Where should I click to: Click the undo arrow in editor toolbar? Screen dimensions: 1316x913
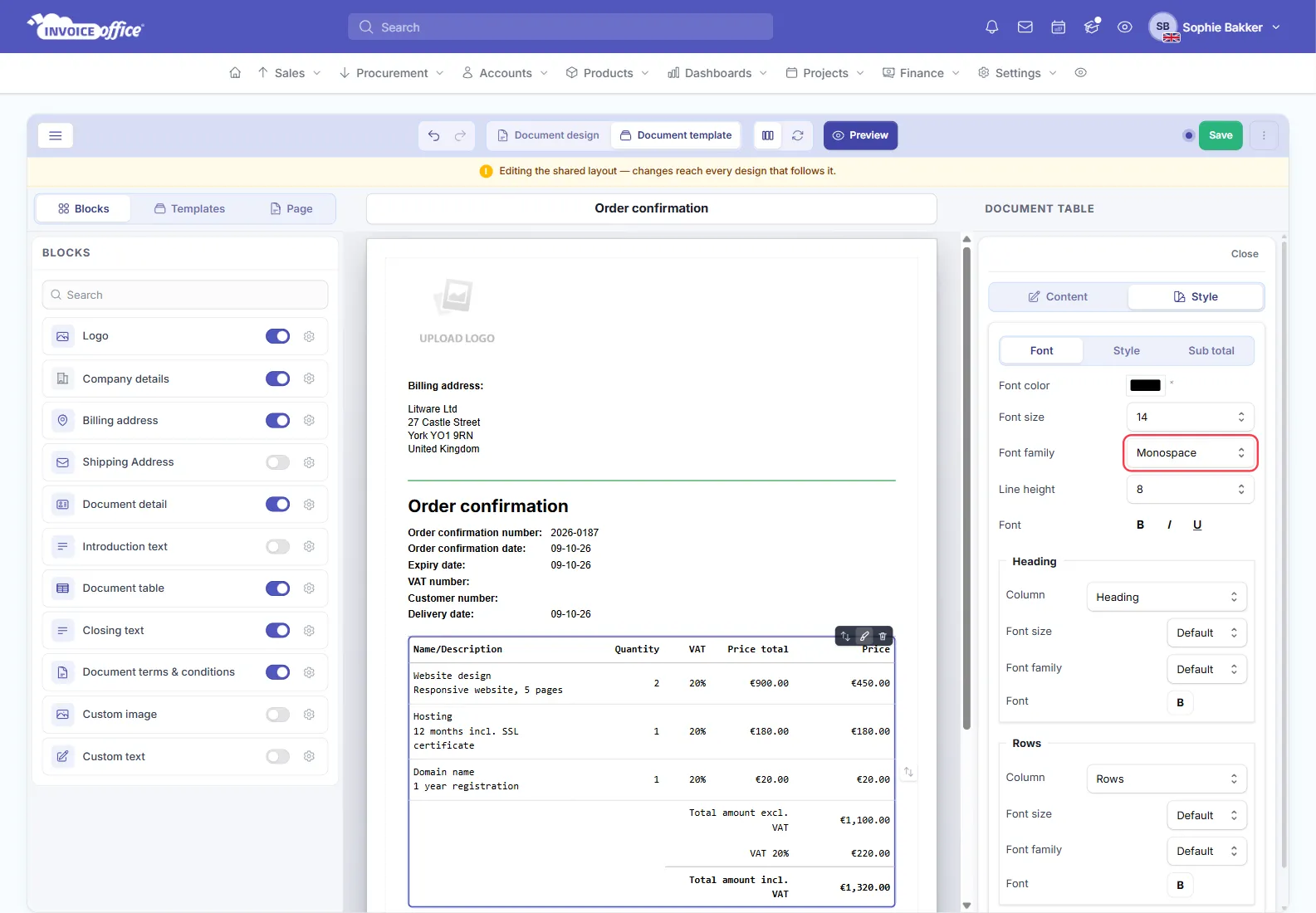(x=434, y=135)
